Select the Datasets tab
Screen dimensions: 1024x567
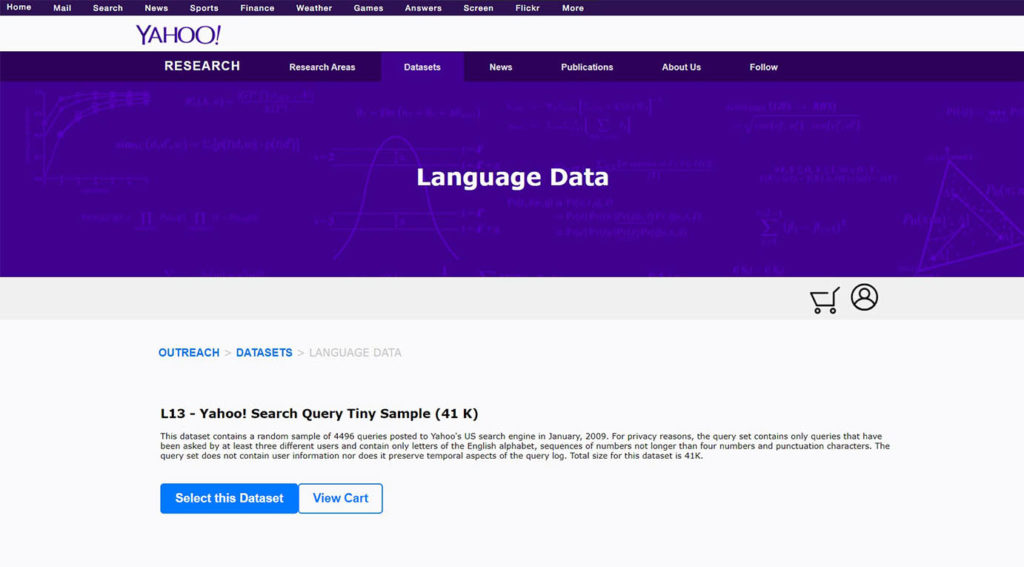coord(422,67)
